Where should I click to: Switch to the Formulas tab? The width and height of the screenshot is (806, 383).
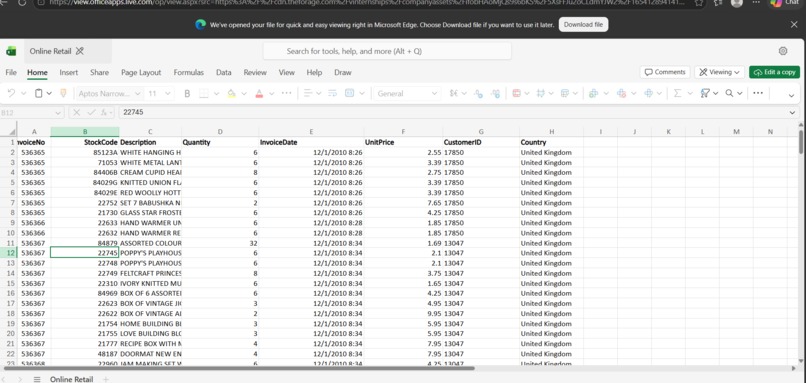189,72
